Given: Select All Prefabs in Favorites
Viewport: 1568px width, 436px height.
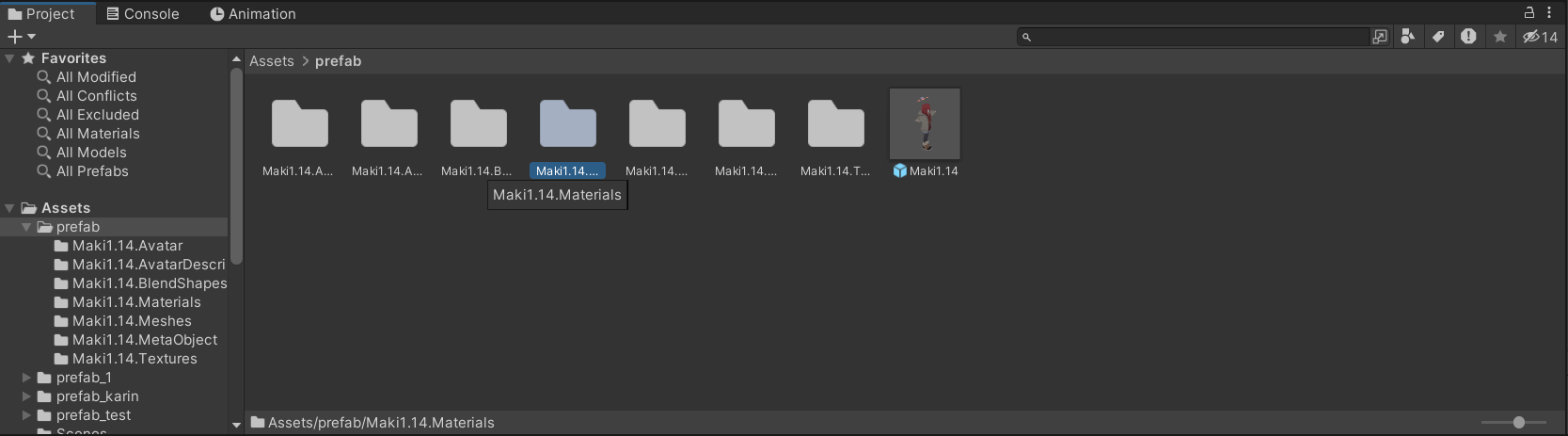Looking at the screenshot, I should point(92,171).
